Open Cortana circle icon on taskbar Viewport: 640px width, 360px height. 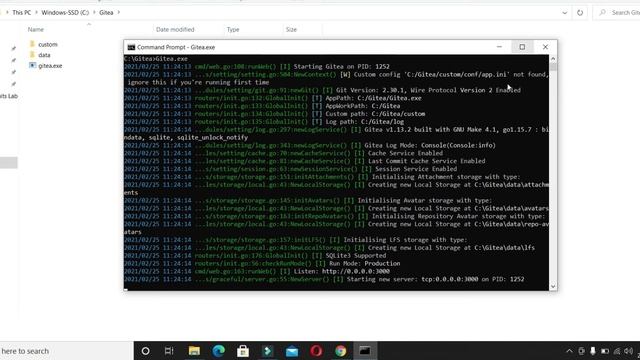point(145,351)
